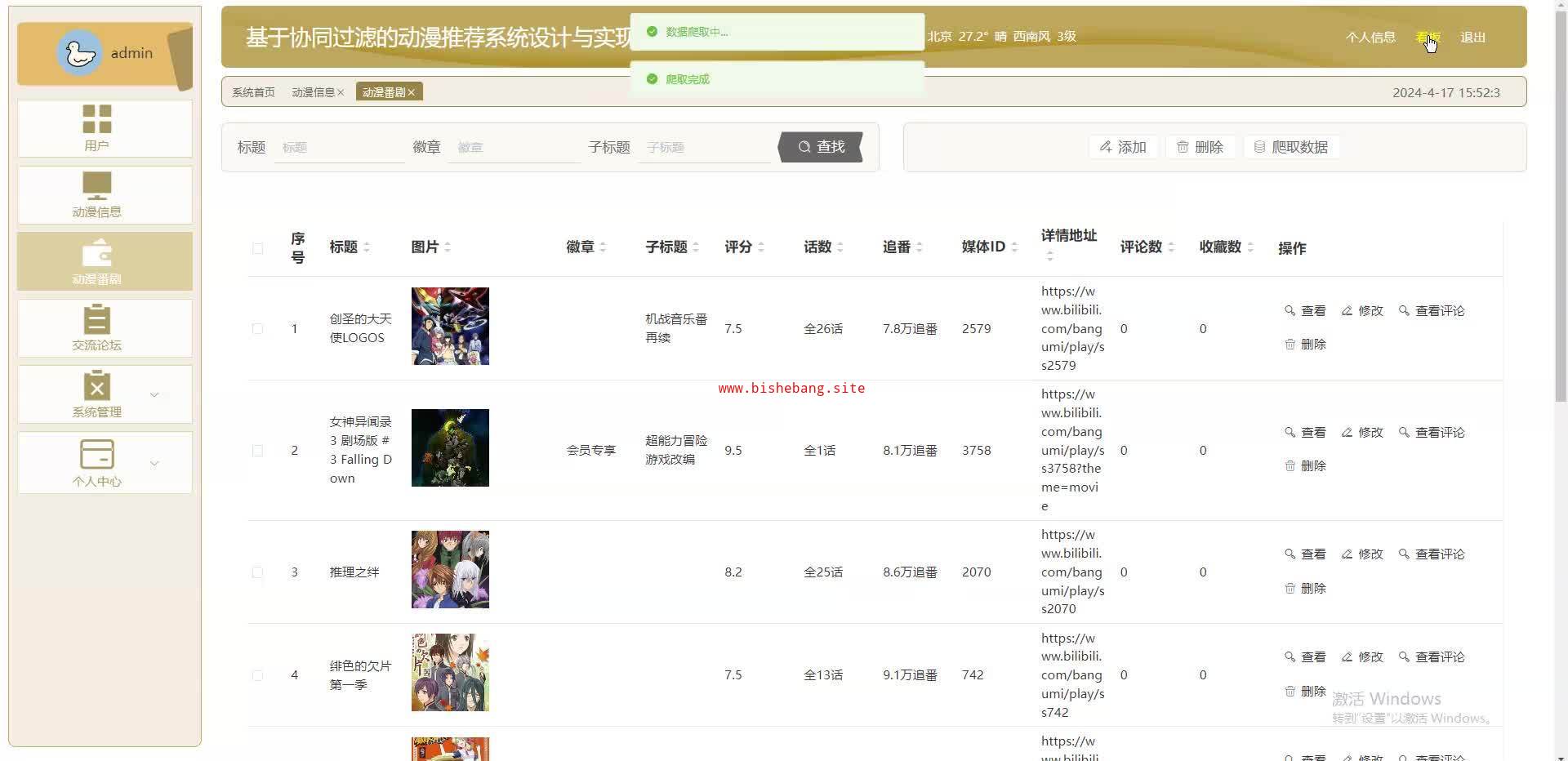This screenshot has width=1568, height=761.
Task: Click the magnifier icon in 查找 button
Action: coord(804,147)
